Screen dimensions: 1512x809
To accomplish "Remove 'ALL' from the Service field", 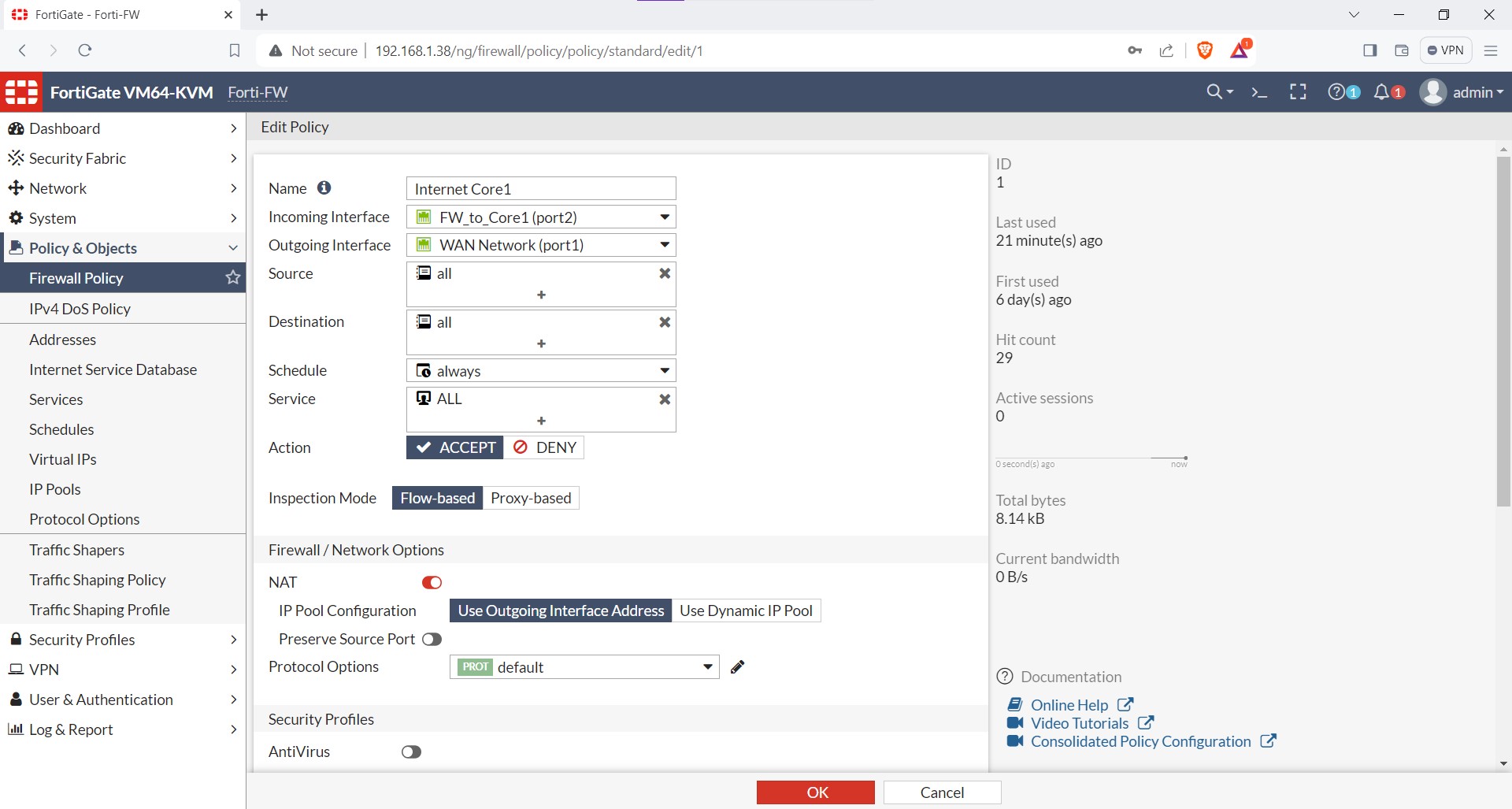I will 665,399.
